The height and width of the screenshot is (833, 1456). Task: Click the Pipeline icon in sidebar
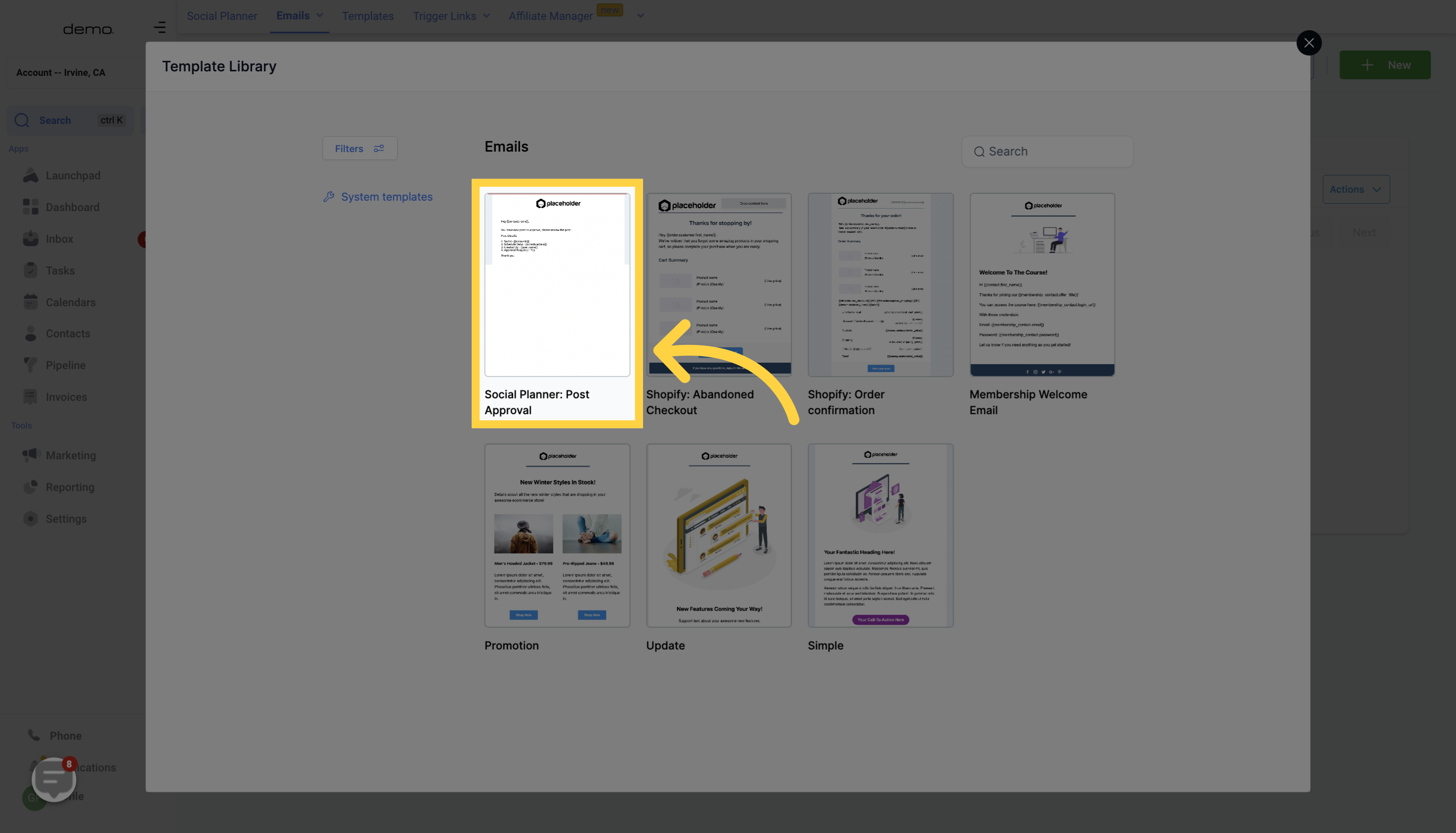coord(29,365)
